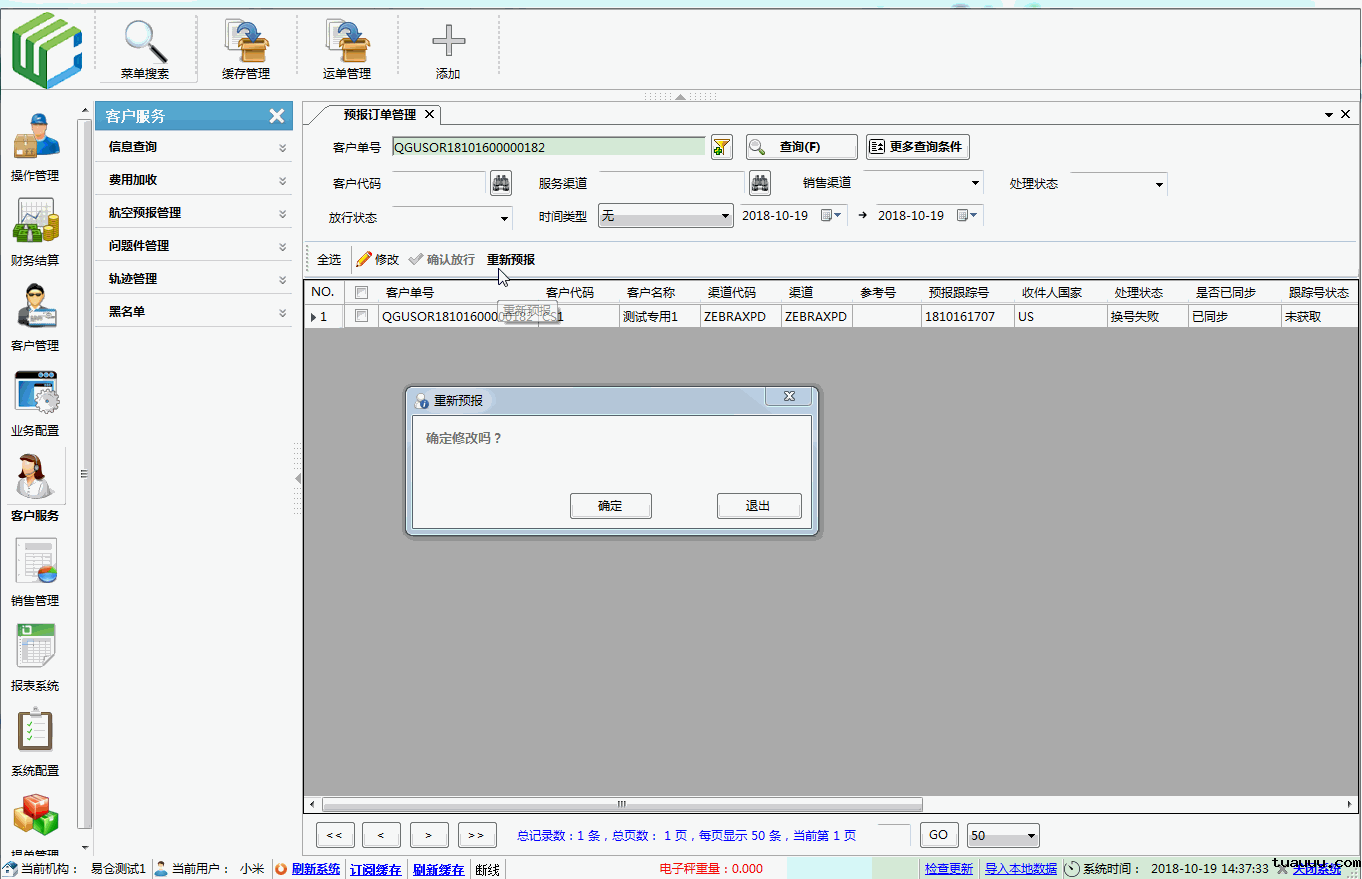1362x879 pixels.
Task: Expand the 问题件管理 section
Action: (x=193, y=246)
